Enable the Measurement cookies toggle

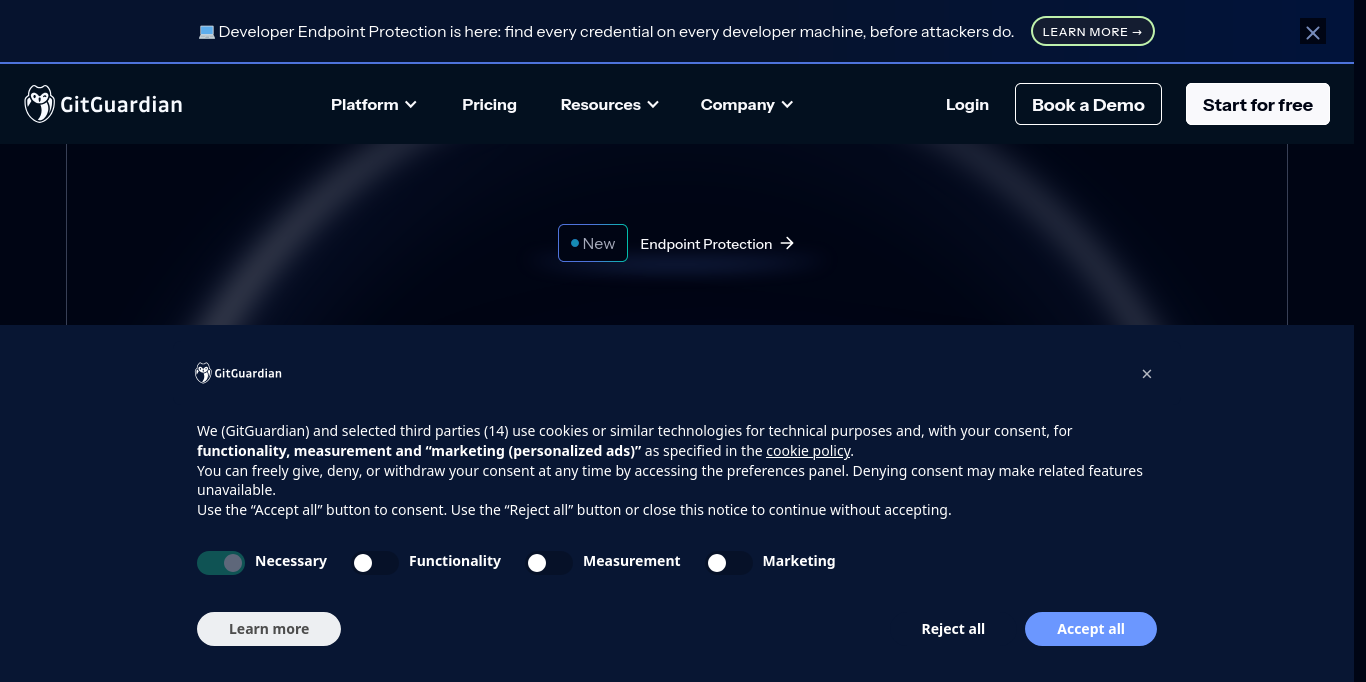click(x=549, y=563)
